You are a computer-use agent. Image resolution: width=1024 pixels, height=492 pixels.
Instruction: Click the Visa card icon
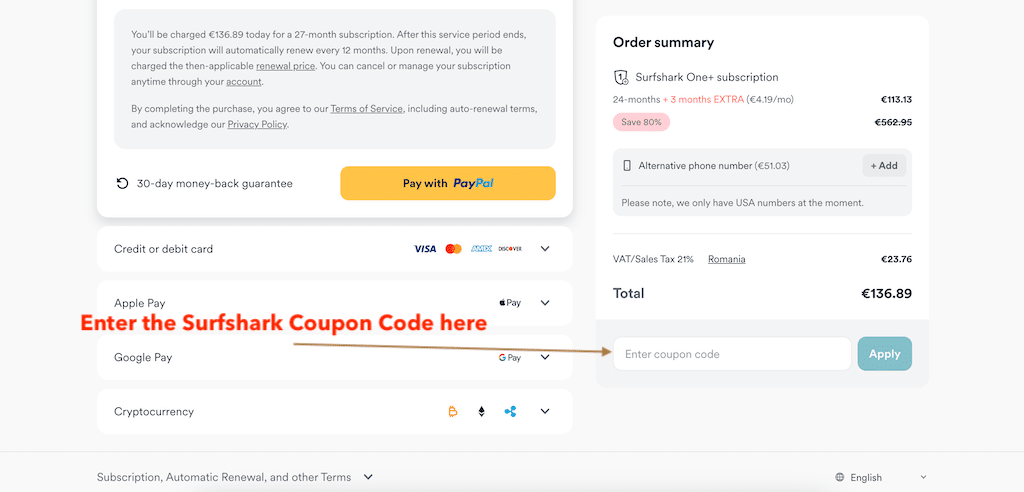tap(425, 249)
